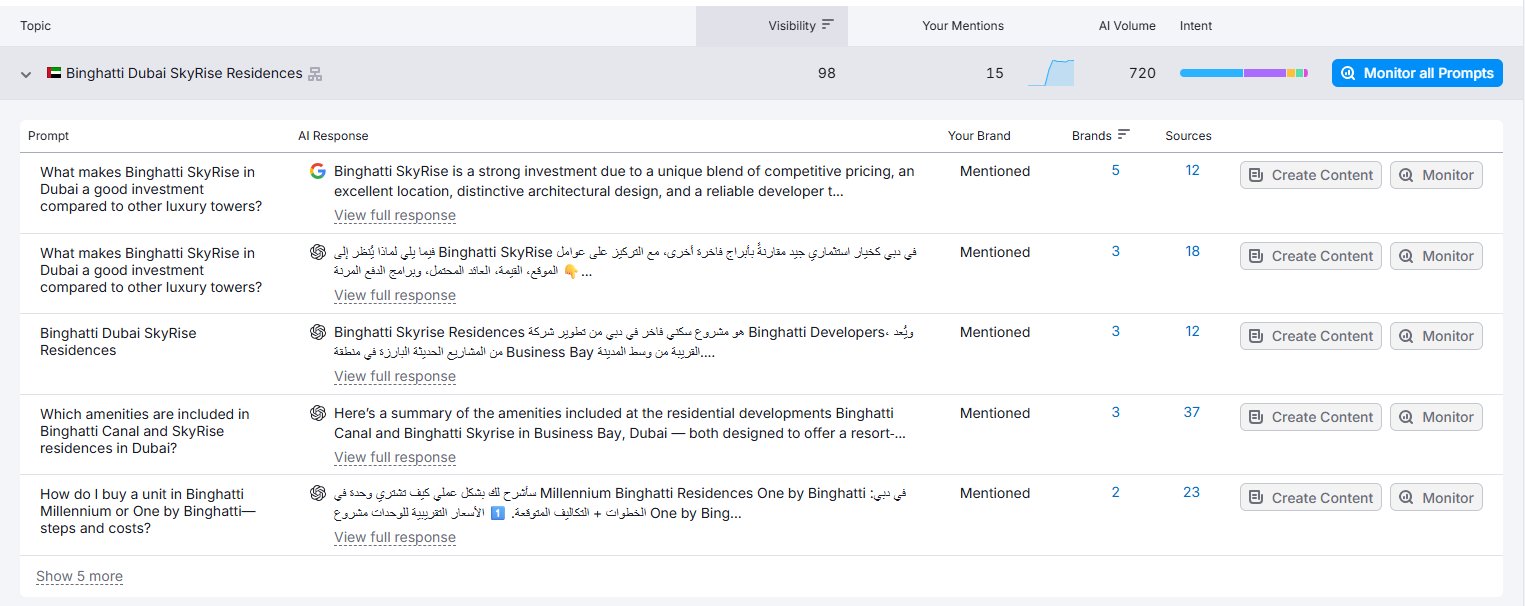Click the intent distribution color bar
The image size is (1525, 606).
[x=1244, y=73]
